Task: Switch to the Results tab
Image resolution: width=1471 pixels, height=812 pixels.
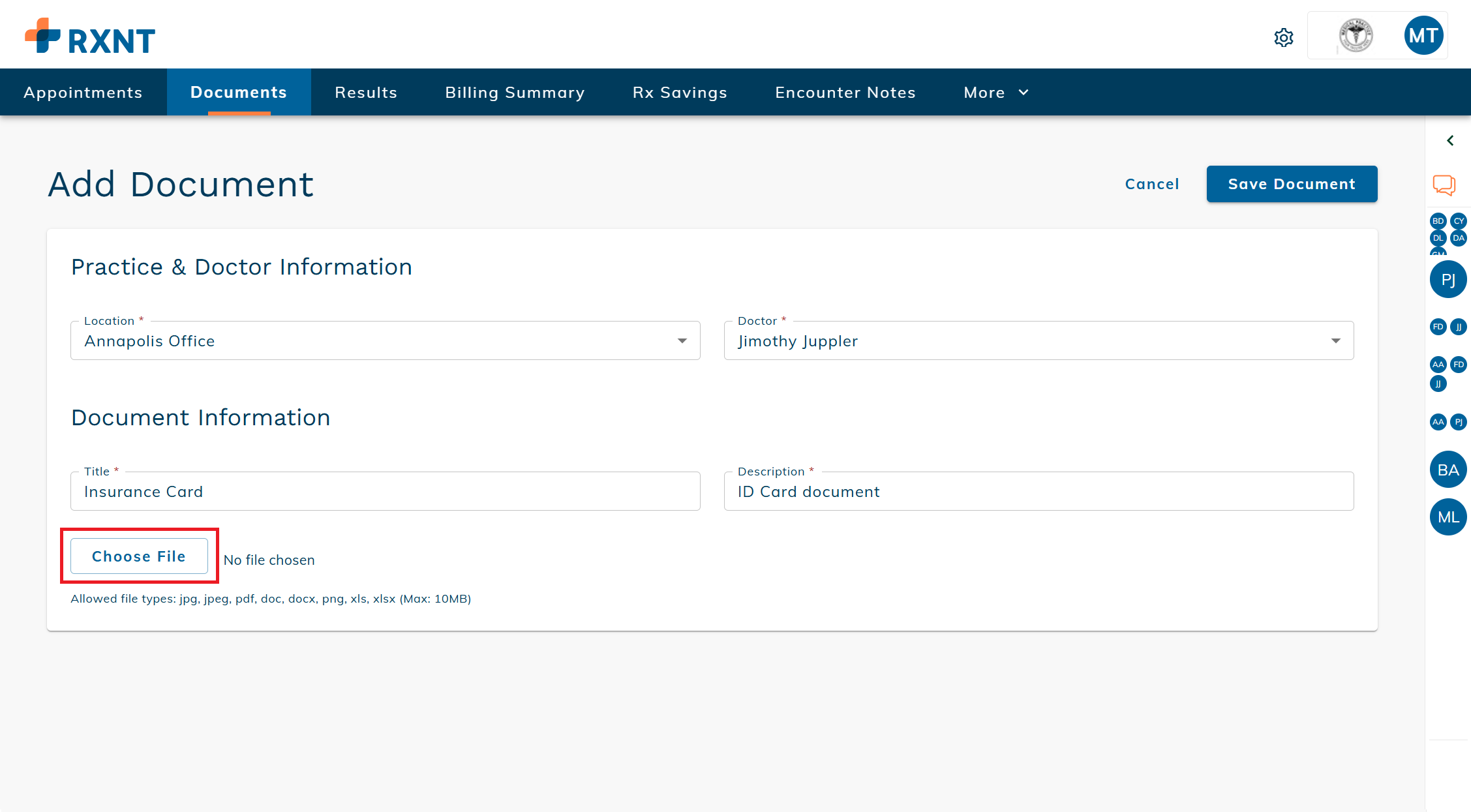Action: tap(365, 92)
